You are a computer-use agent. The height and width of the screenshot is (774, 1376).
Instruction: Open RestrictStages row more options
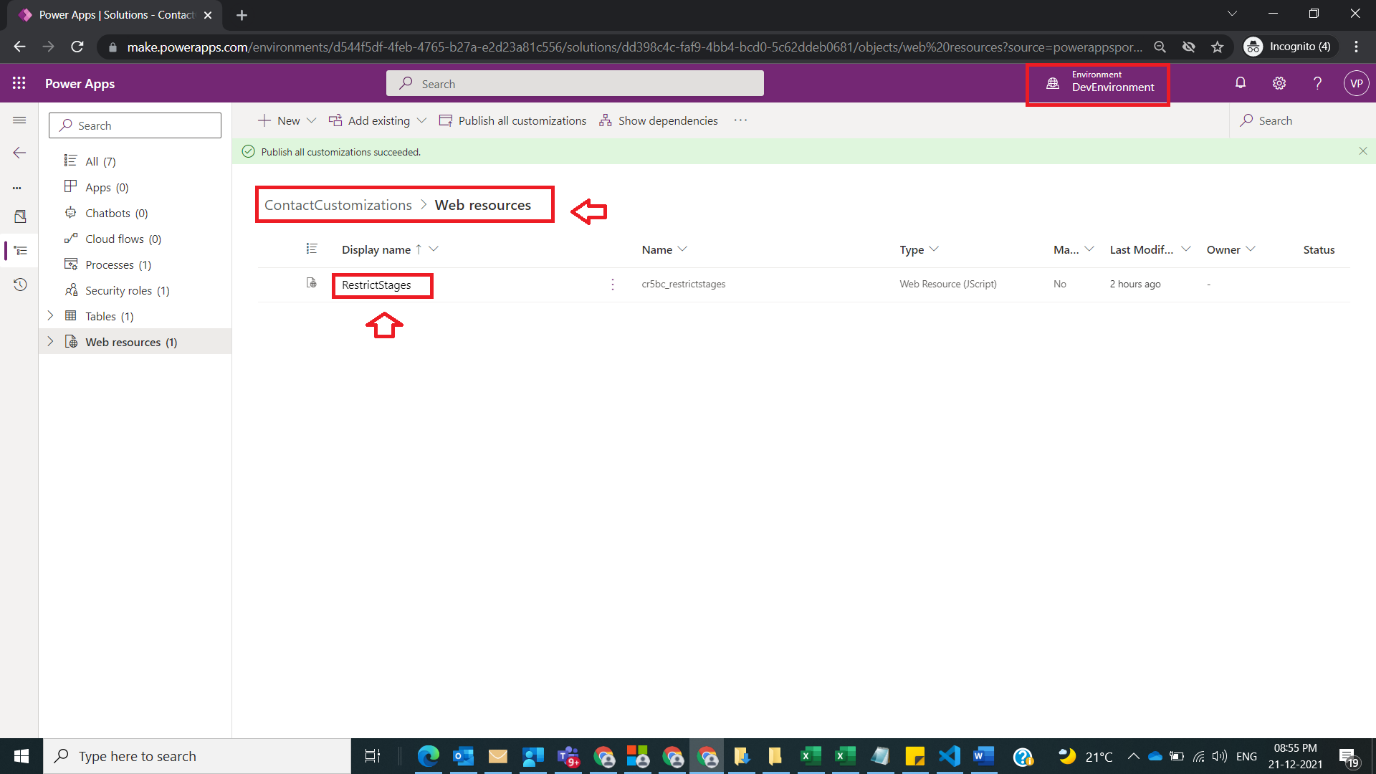(x=613, y=285)
